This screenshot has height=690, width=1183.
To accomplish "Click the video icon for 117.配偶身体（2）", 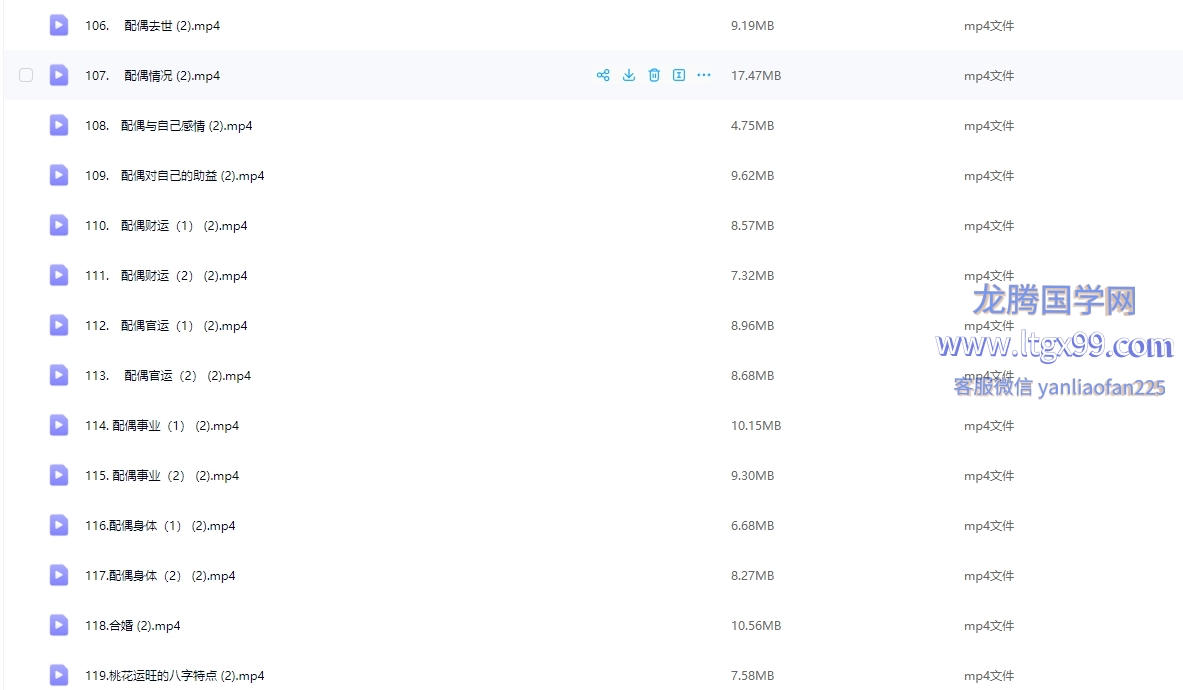I will (59, 575).
